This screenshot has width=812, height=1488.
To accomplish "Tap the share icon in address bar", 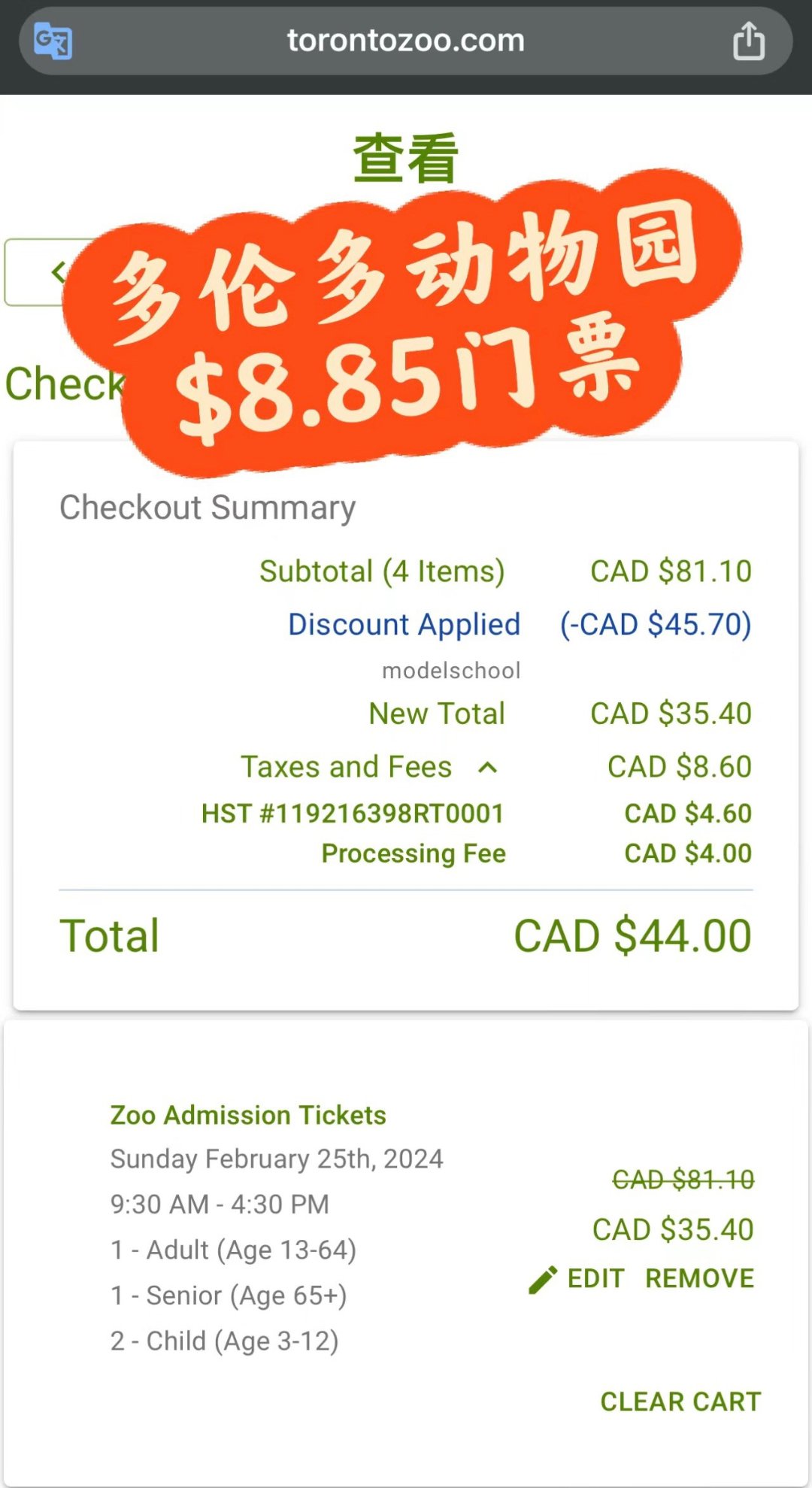I will pos(748,41).
